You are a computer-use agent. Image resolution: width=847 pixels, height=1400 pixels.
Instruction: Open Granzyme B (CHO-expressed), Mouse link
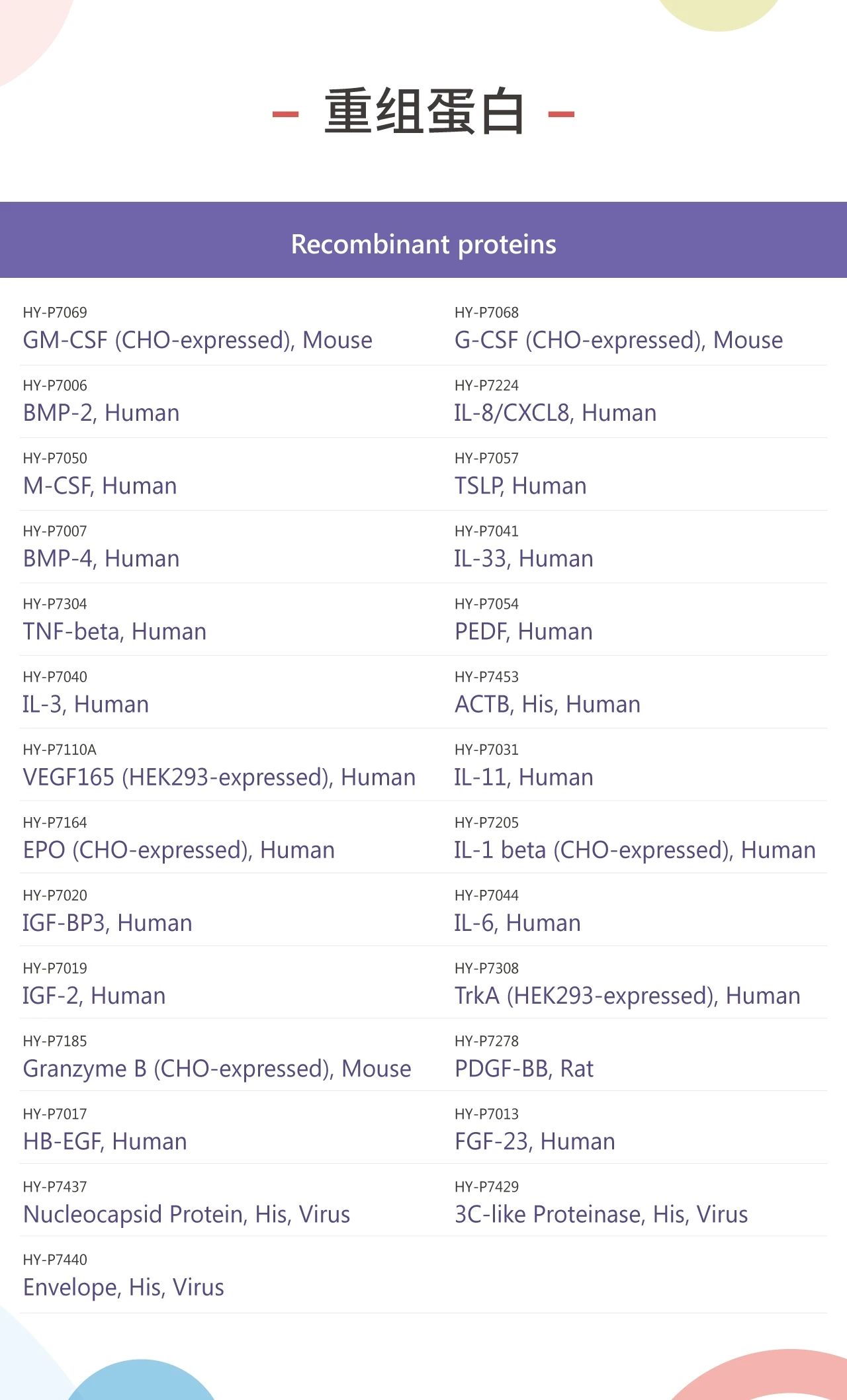[x=217, y=1069]
